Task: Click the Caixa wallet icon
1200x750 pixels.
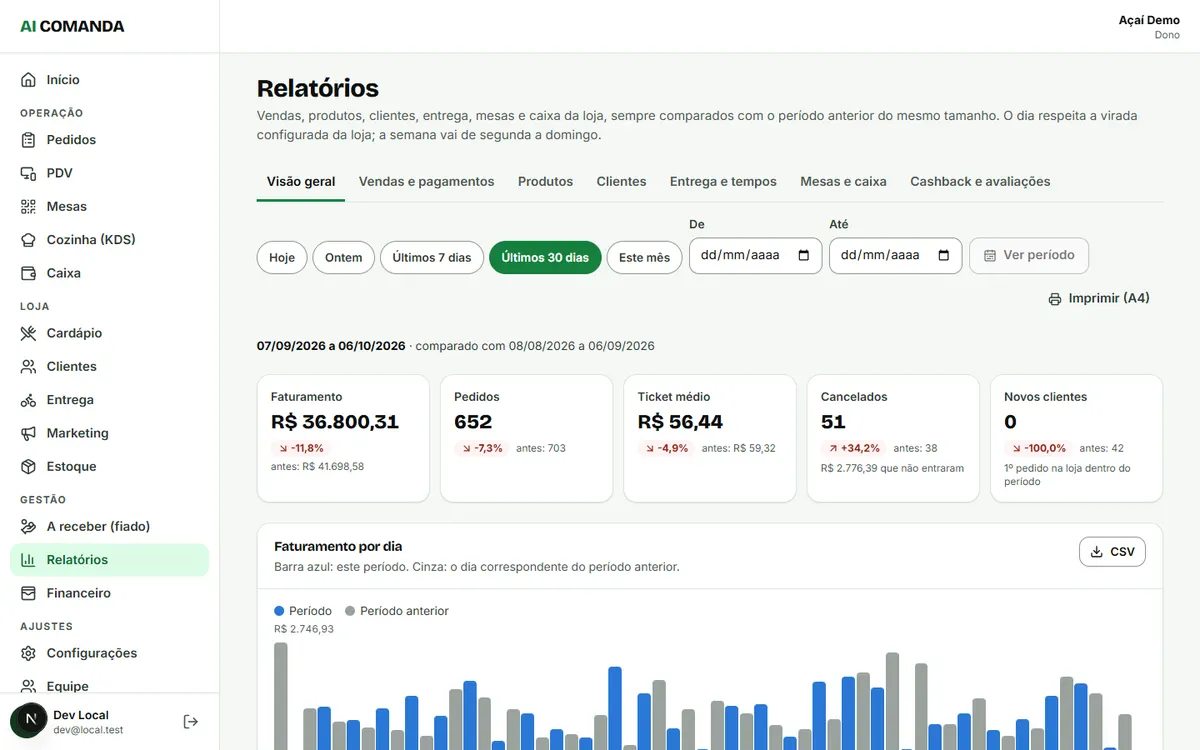Action: click(x=28, y=273)
